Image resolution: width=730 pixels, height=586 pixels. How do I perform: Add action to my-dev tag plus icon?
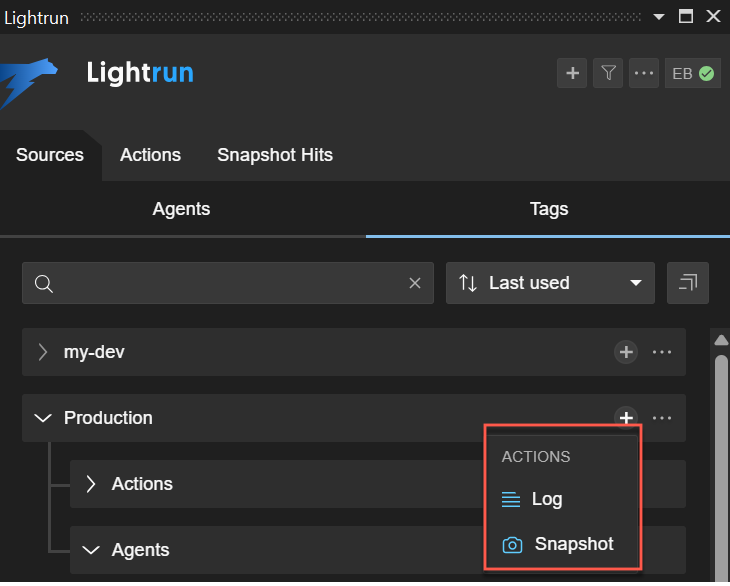(x=626, y=352)
